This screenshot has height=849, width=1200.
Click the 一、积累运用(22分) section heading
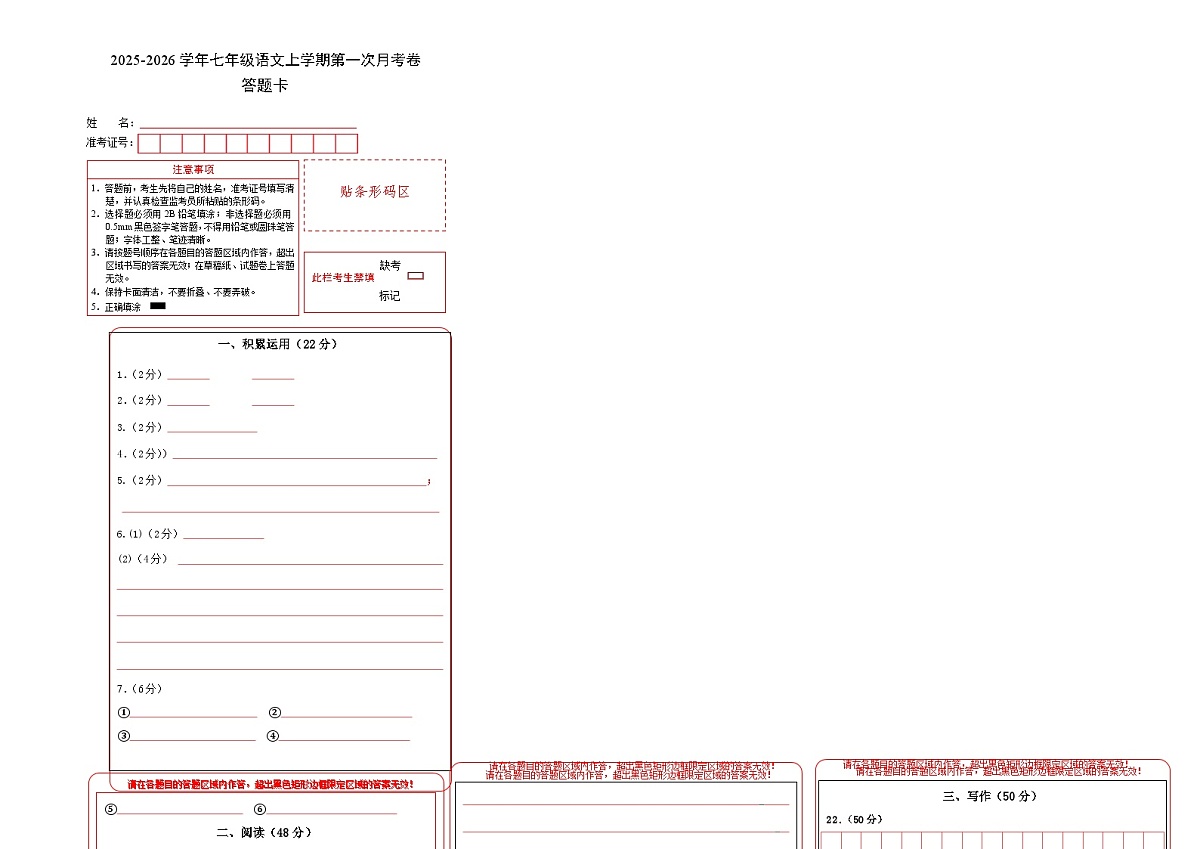[x=278, y=344]
